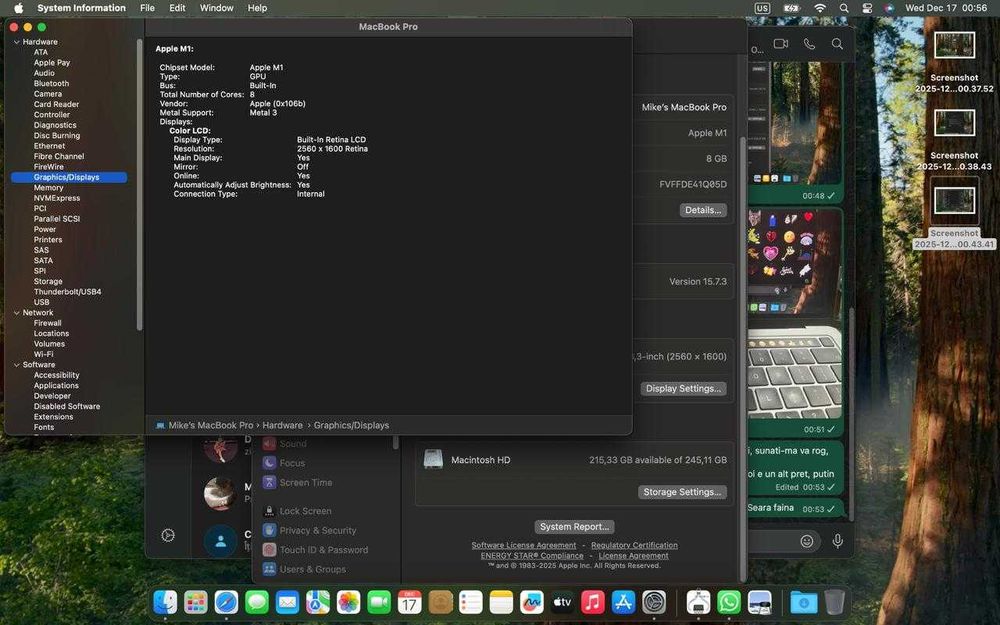Open WhatsApp icon in the Dock
Image resolution: width=1000 pixels, height=625 pixels.
point(729,601)
